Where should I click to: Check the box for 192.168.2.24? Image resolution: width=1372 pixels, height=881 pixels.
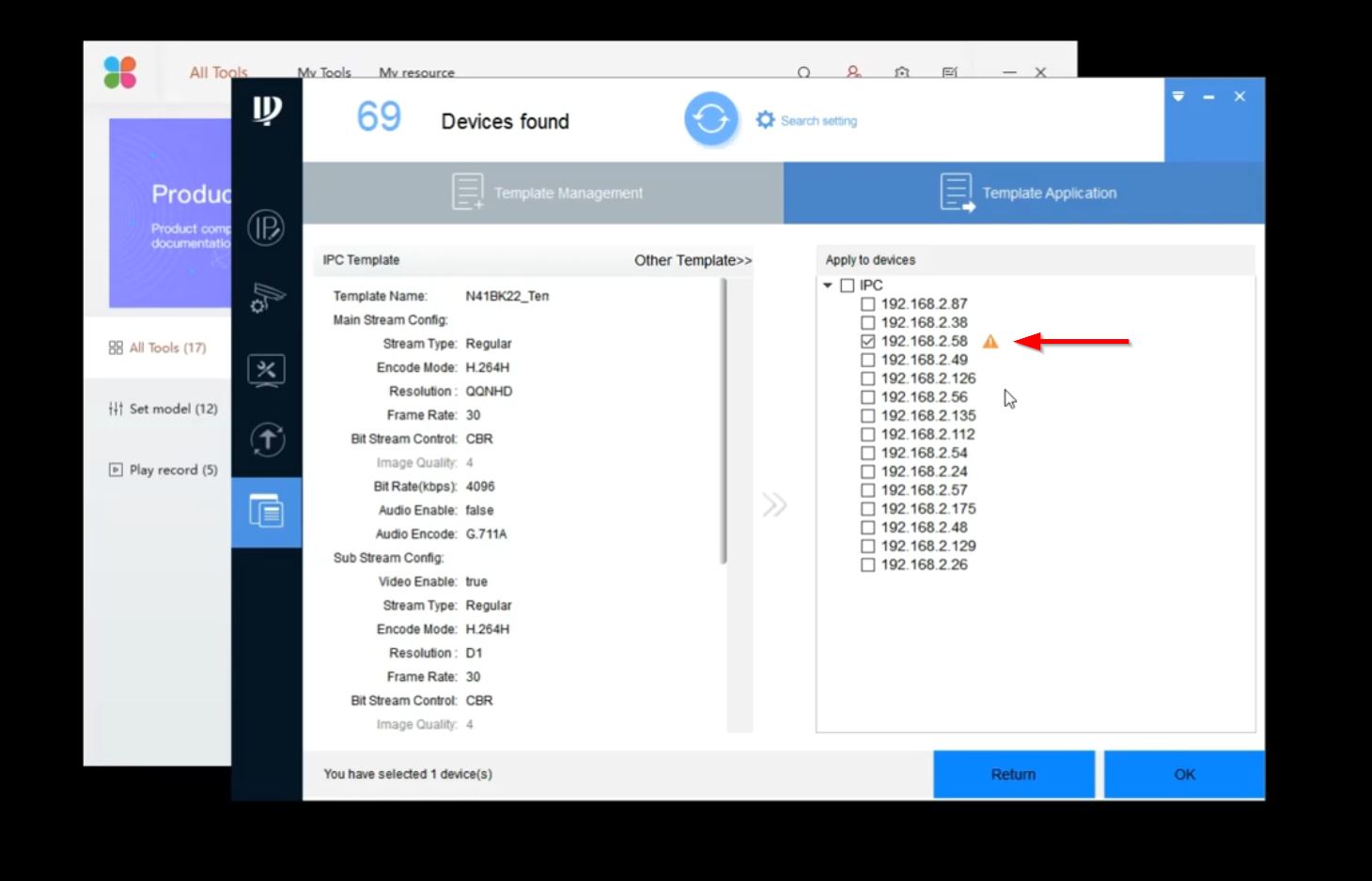click(x=867, y=471)
